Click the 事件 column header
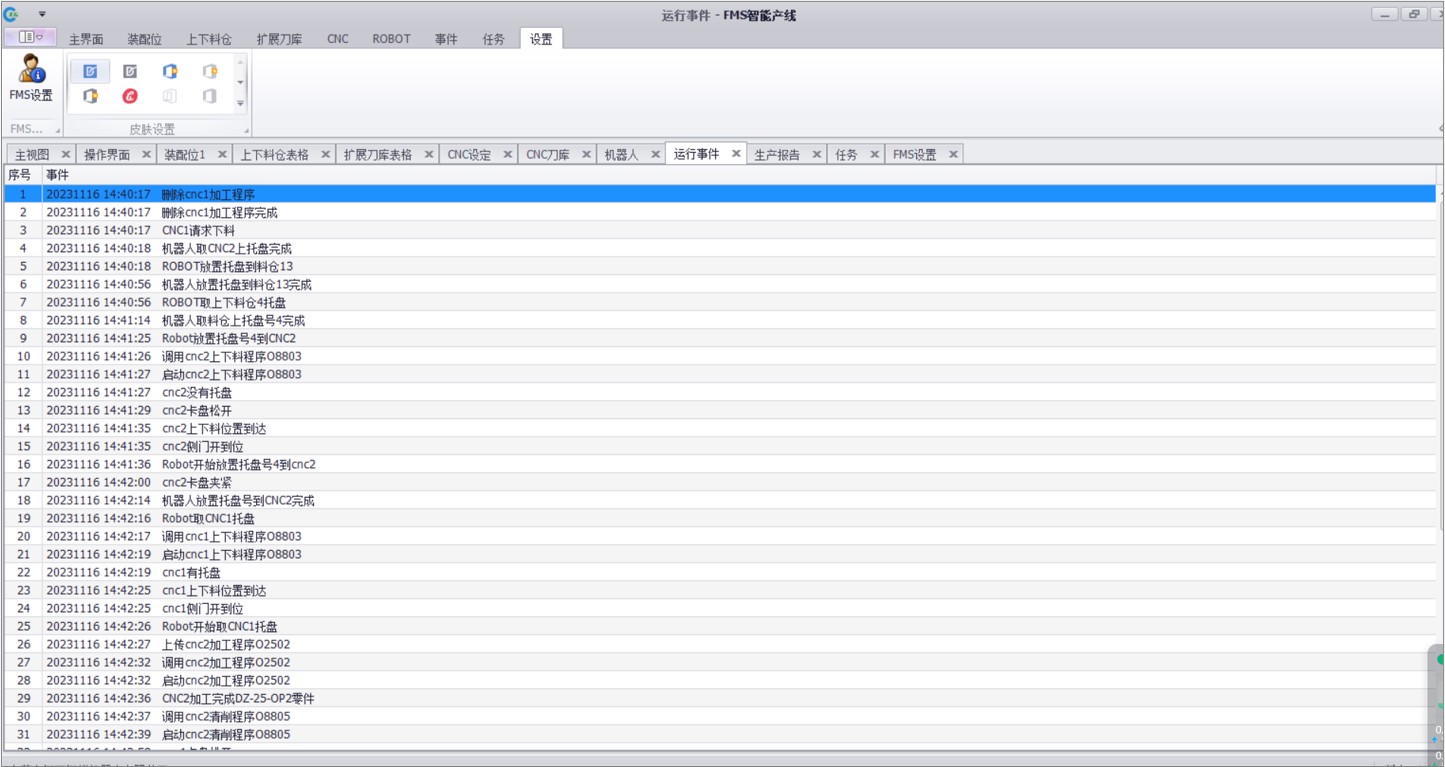Screen dimensions: 1445x767 [58, 175]
